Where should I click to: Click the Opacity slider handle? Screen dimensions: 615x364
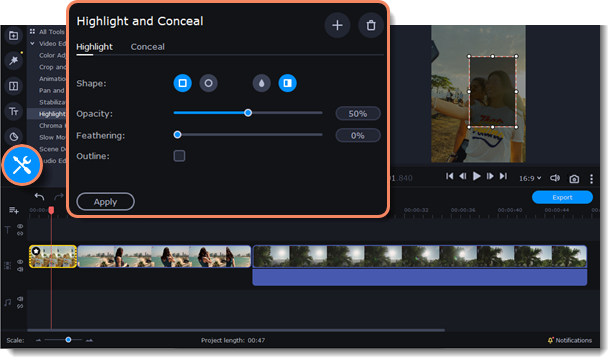[248, 113]
